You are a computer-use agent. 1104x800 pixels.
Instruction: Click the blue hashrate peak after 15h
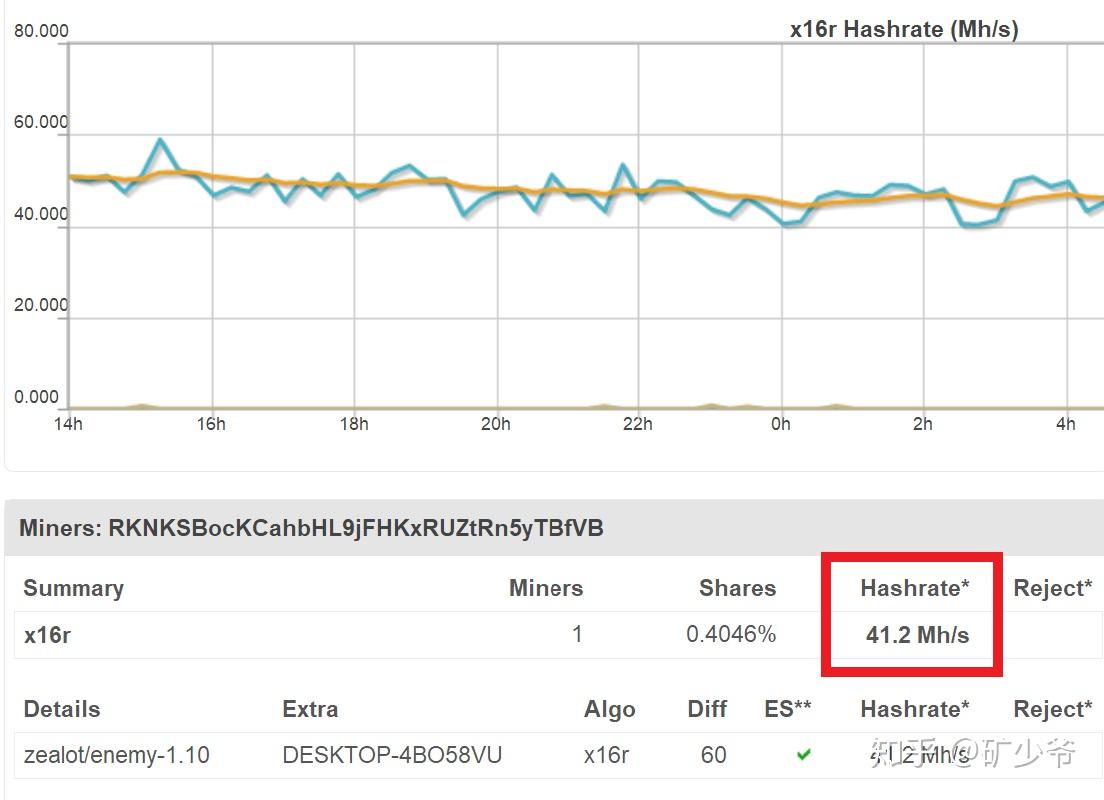click(161, 141)
